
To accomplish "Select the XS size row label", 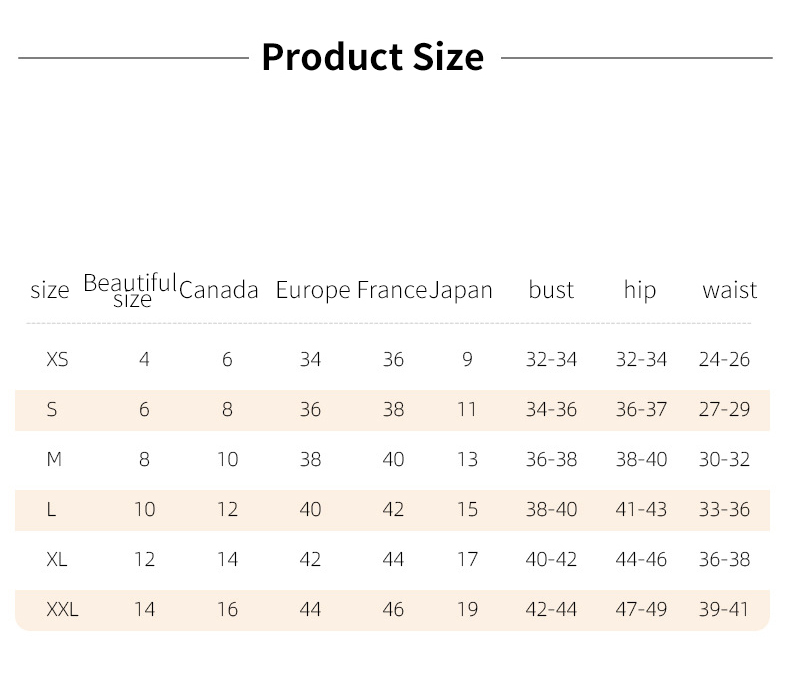I will 57,360.
